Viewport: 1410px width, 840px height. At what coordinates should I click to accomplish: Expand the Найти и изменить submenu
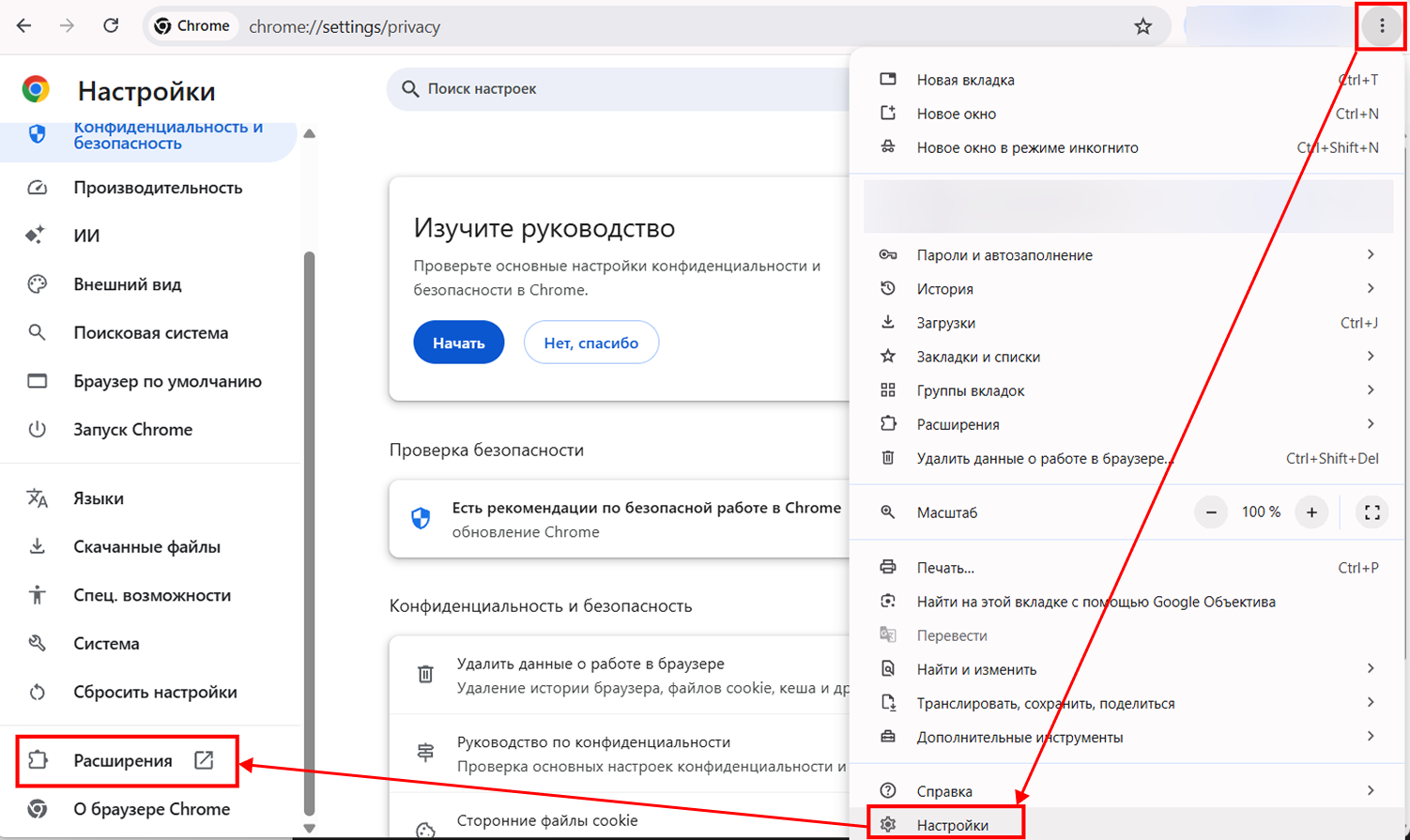pos(1371,668)
